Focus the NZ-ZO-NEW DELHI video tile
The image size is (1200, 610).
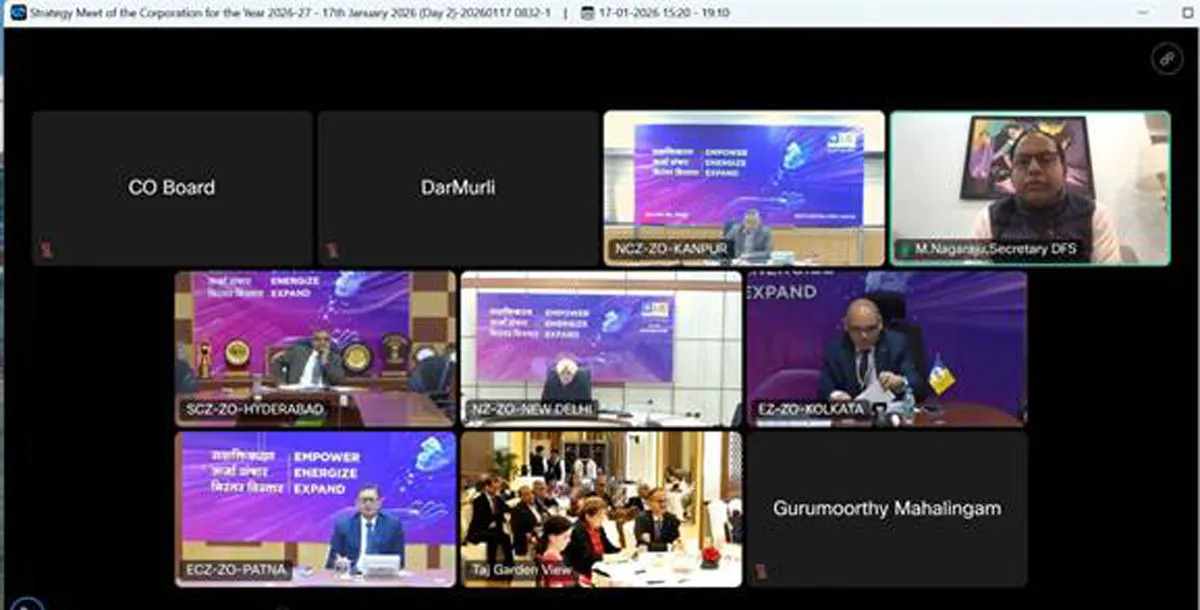601,348
